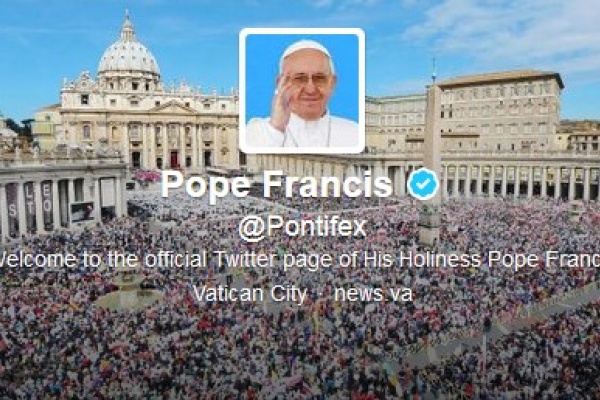
Task: Open the news.va website link
Action: (x=373, y=294)
